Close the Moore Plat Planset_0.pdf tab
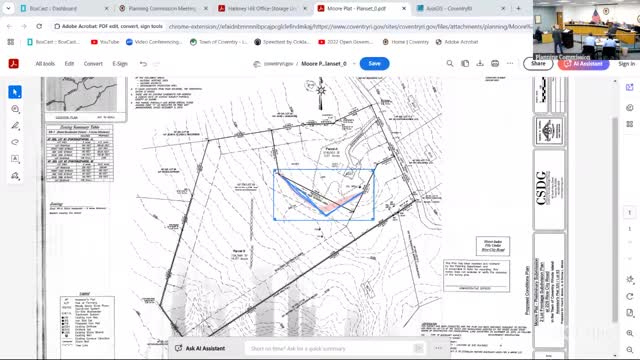640x360 pixels. click(x=404, y=8)
